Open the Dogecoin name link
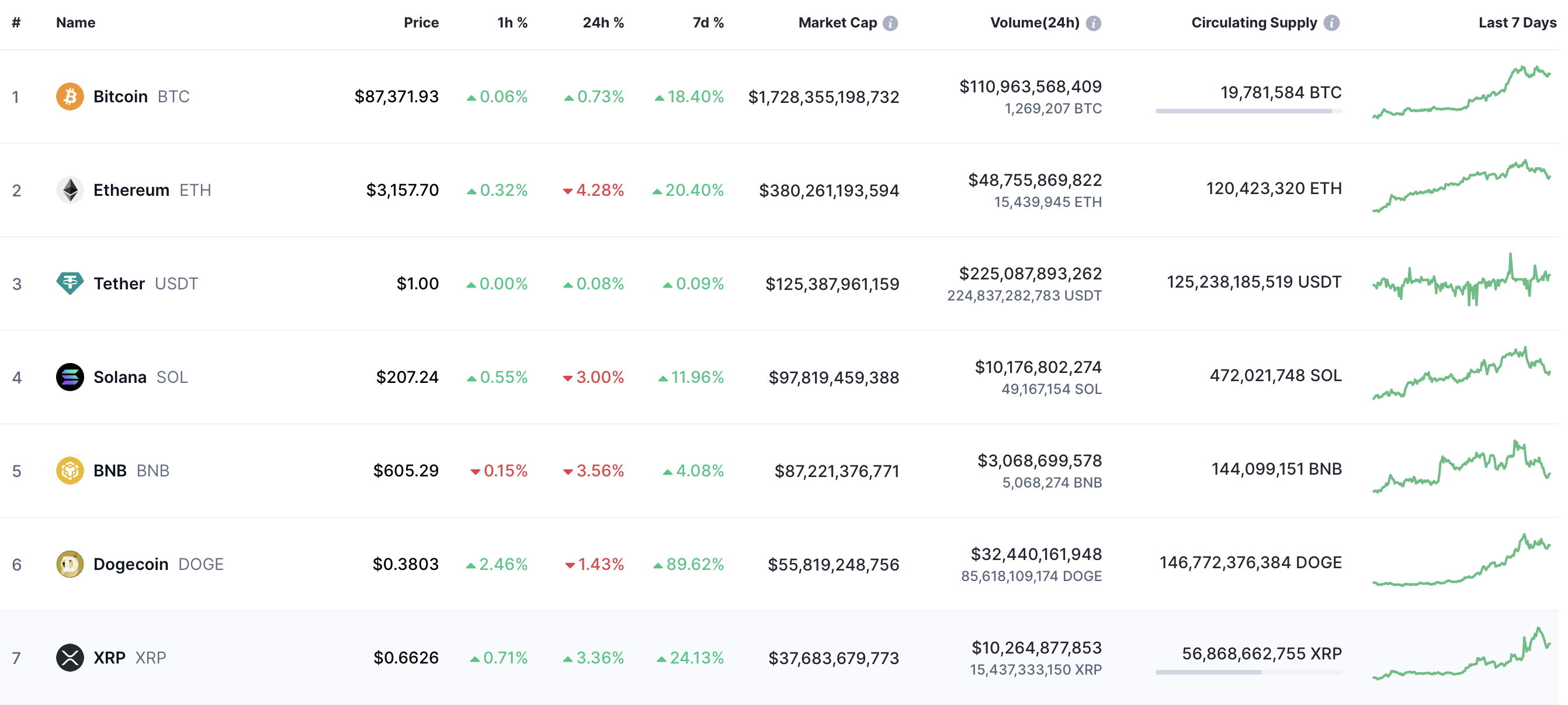The image size is (1568, 705). click(x=131, y=564)
